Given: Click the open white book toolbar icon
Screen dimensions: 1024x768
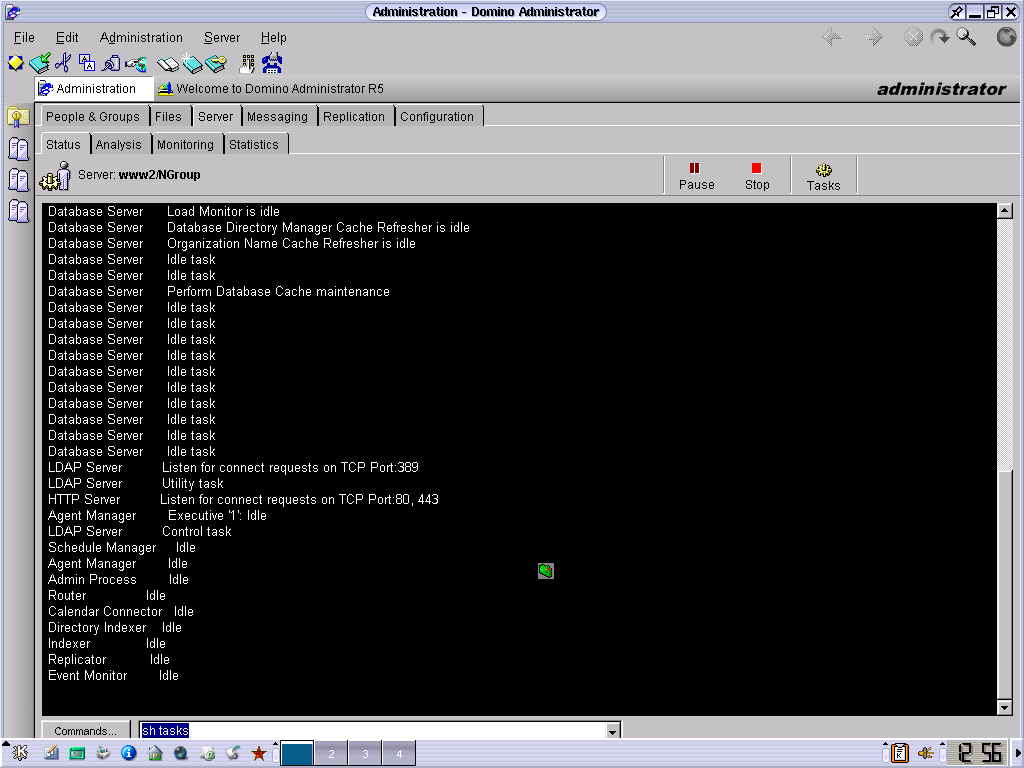Looking at the screenshot, I should 168,64.
